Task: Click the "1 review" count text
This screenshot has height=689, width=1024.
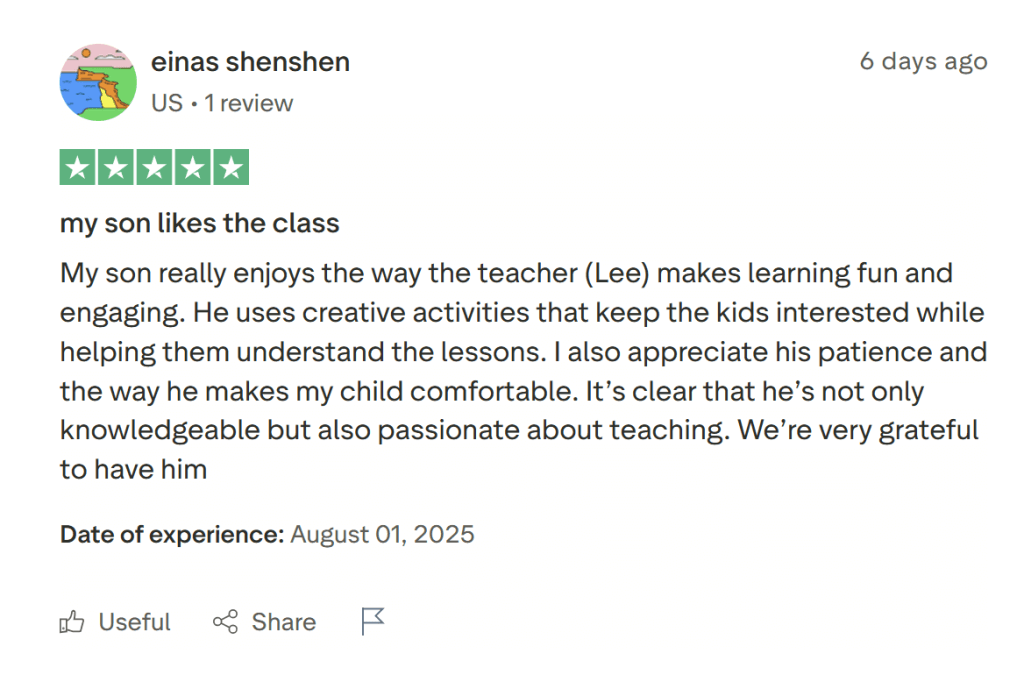Action: coord(249,103)
